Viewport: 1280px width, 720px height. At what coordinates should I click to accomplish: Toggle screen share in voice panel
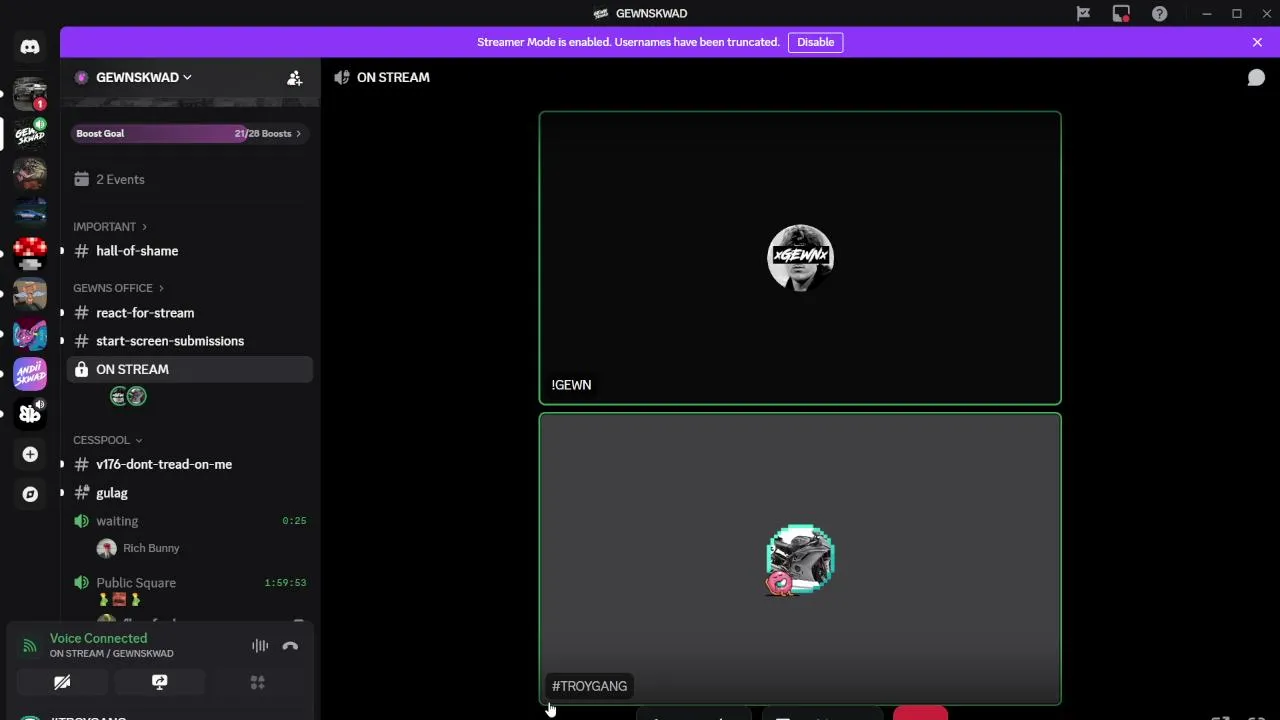(159, 682)
